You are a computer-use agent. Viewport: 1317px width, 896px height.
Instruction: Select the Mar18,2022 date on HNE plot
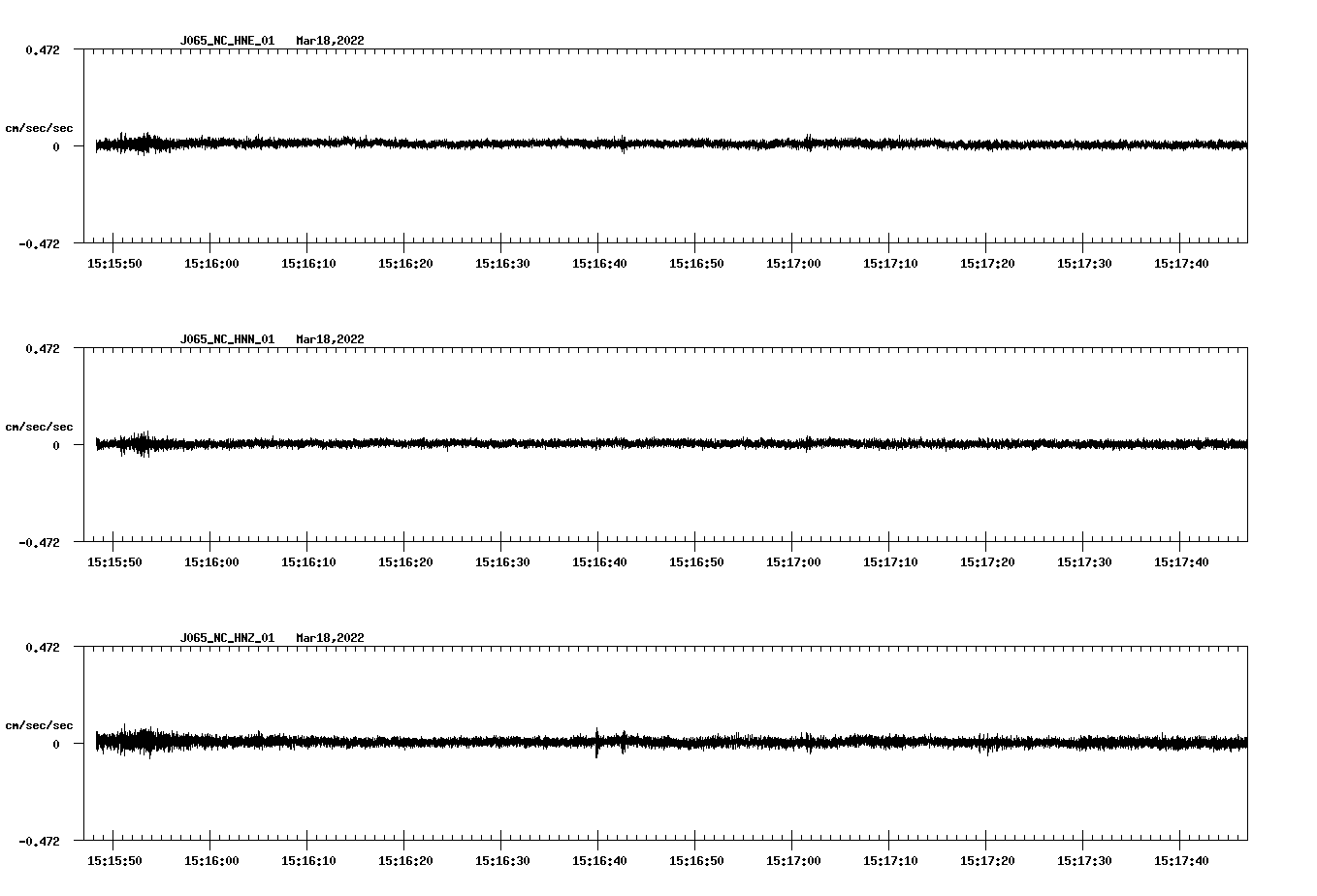pyautogui.click(x=330, y=41)
